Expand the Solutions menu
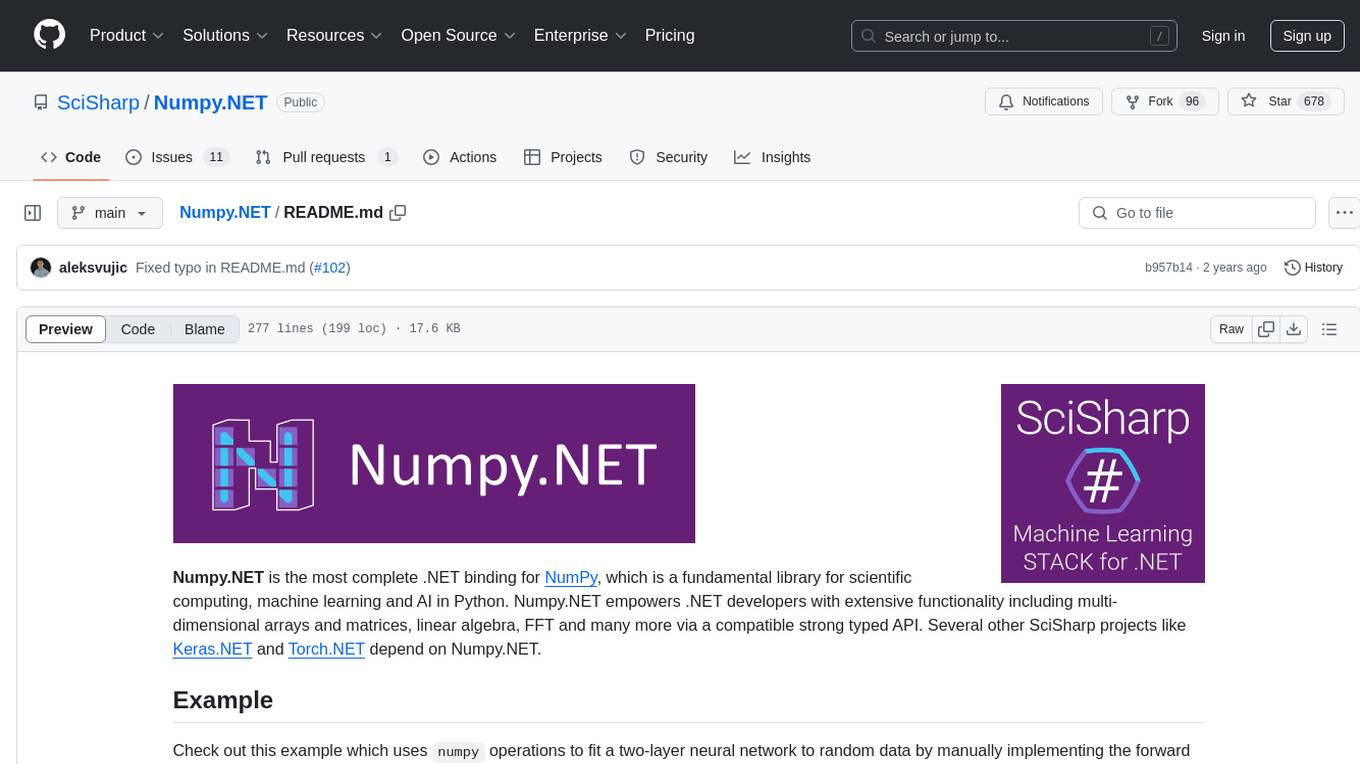 225,35
